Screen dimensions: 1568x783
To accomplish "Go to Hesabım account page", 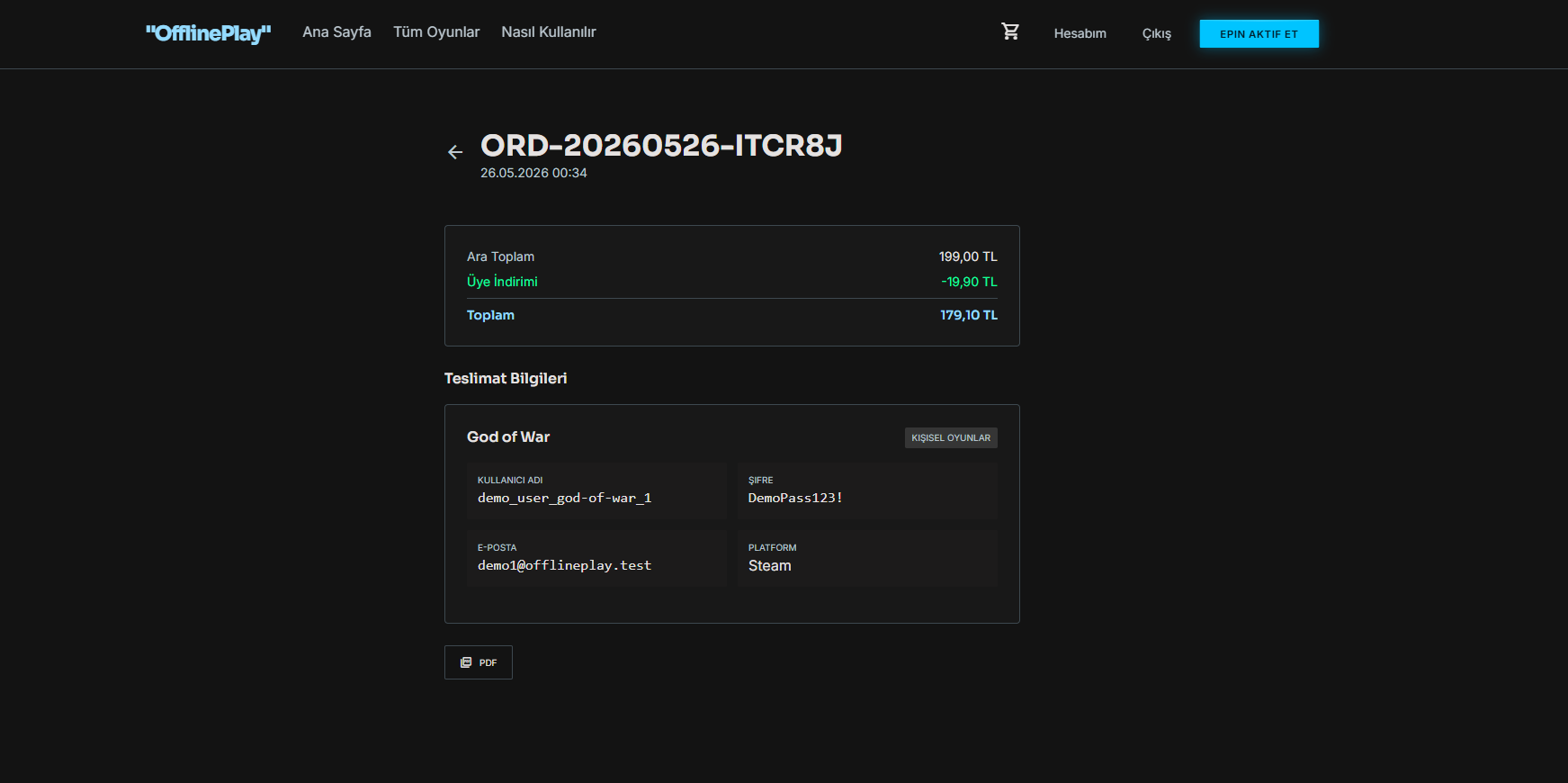I will pyautogui.click(x=1080, y=33).
